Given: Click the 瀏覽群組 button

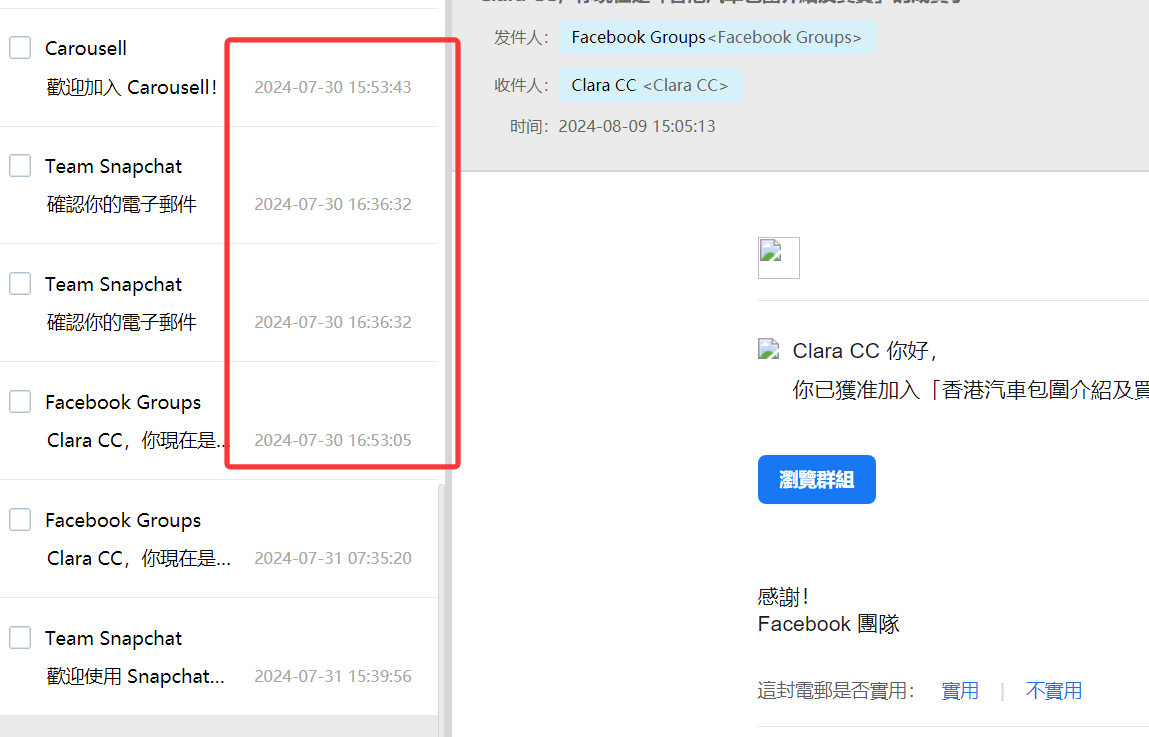Looking at the screenshot, I should tap(816, 479).
